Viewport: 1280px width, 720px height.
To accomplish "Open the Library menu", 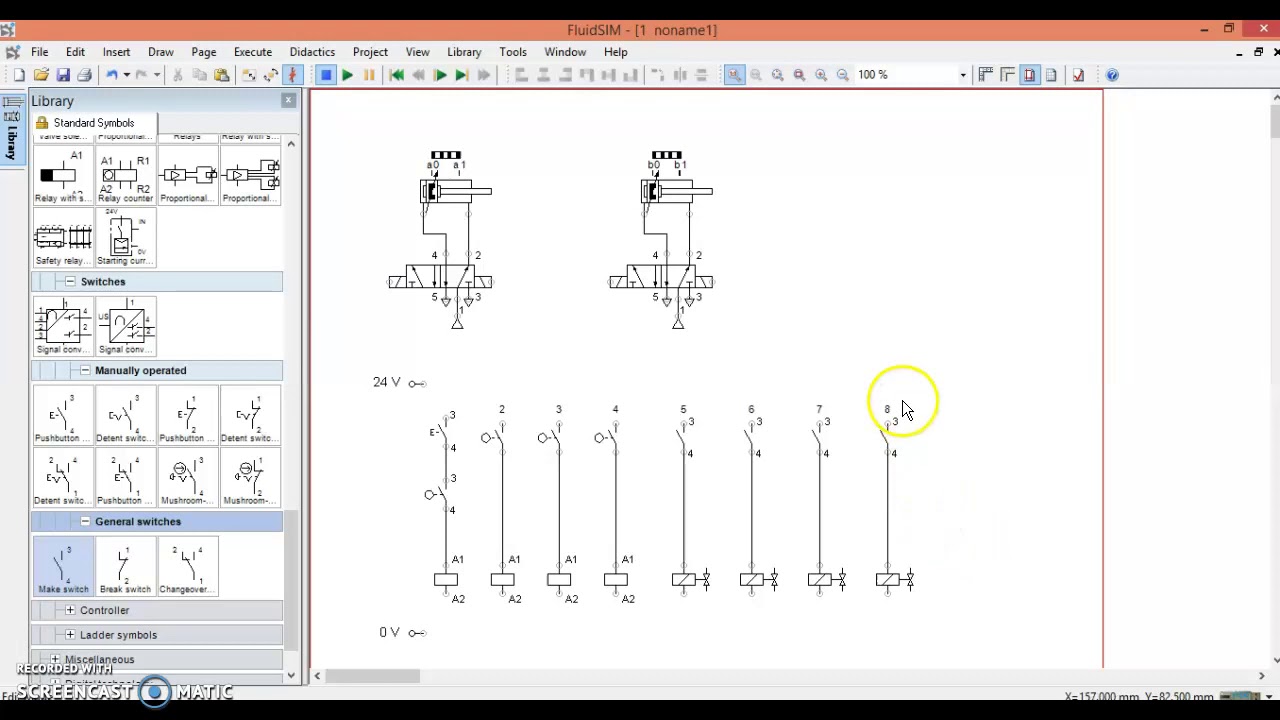I will [464, 52].
